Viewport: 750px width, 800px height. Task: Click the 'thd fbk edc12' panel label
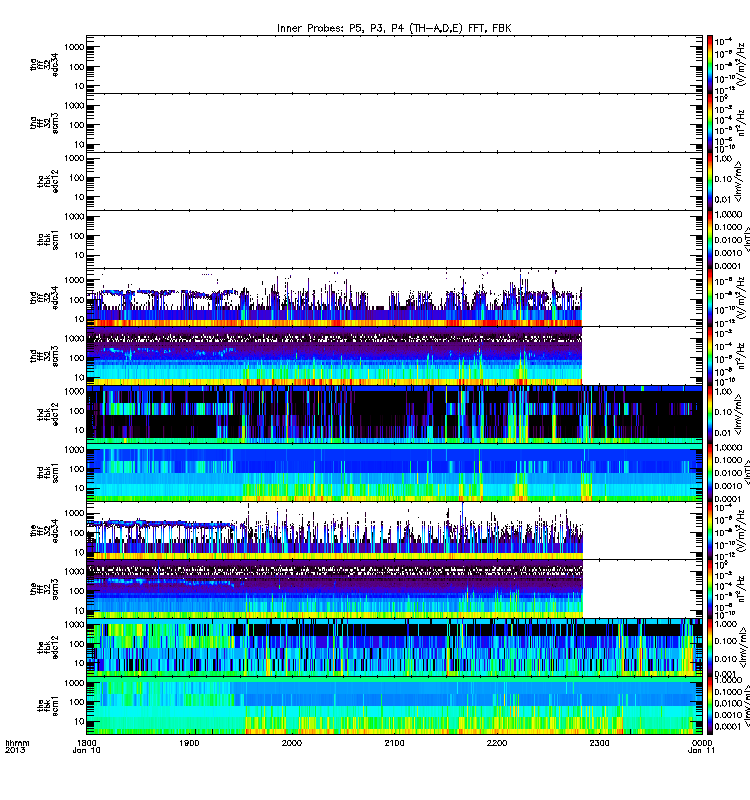click(48, 414)
